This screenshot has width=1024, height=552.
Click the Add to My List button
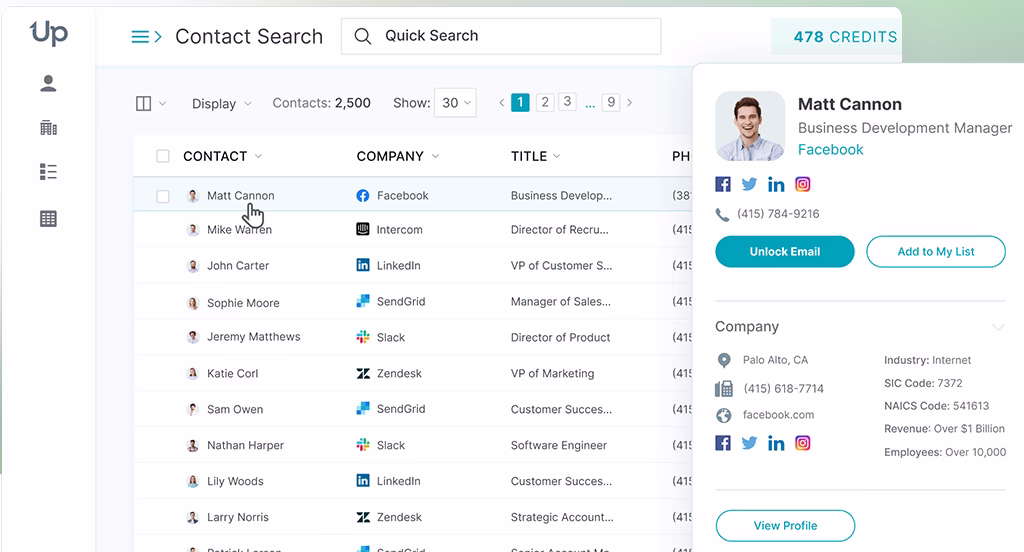click(x=935, y=252)
